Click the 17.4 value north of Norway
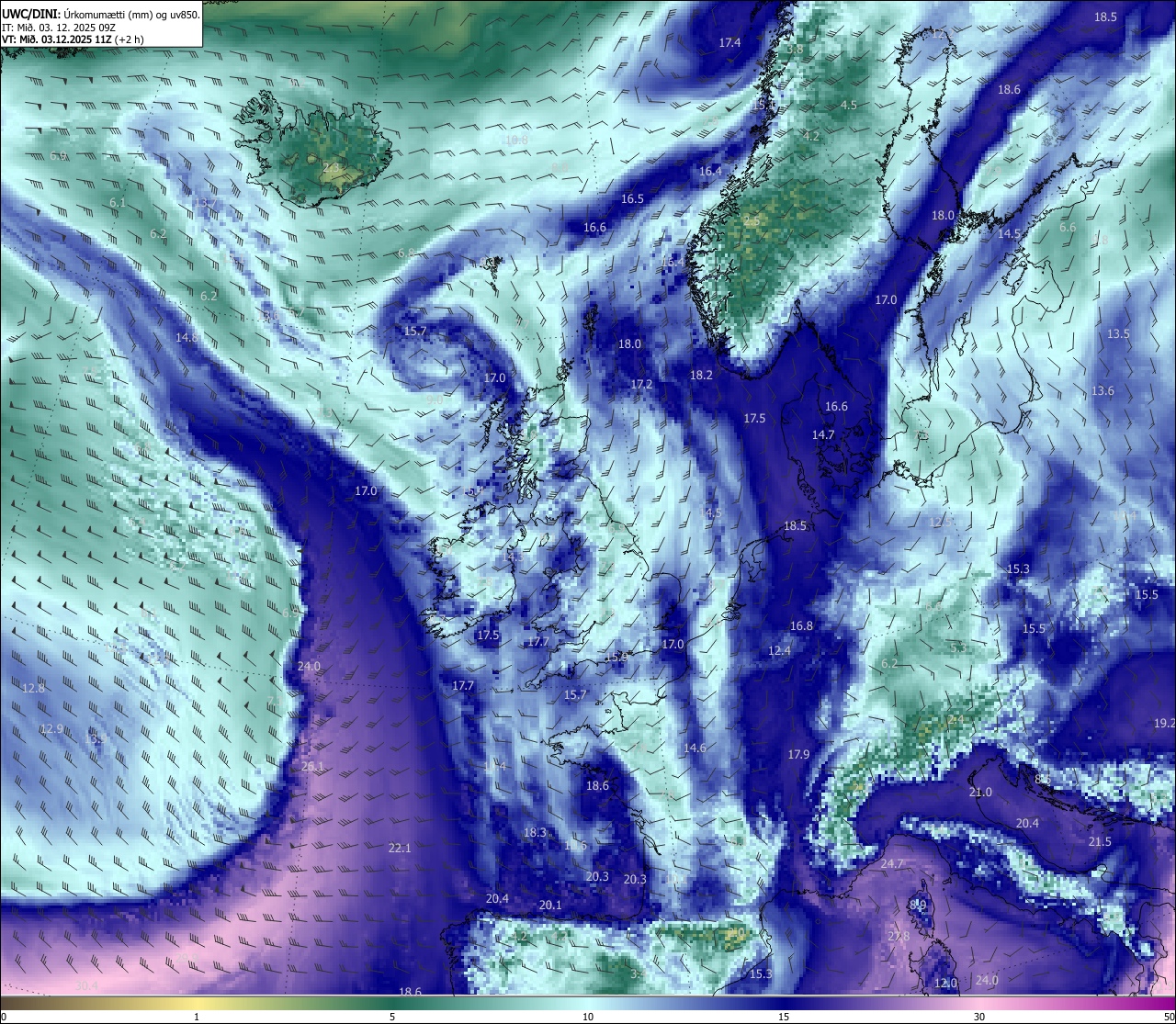This screenshot has width=1176, height=1024. (729, 42)
